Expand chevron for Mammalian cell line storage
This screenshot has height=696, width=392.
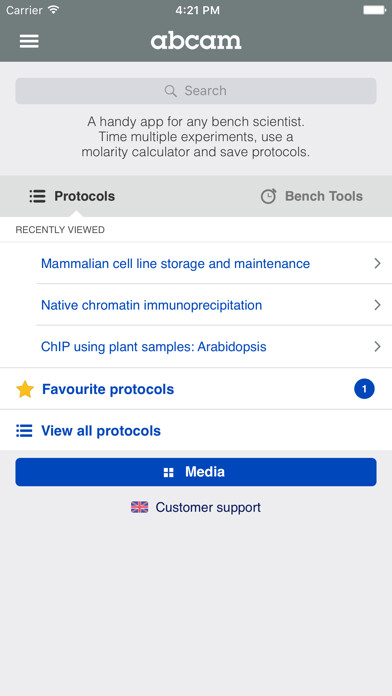[x=377, y=264]
